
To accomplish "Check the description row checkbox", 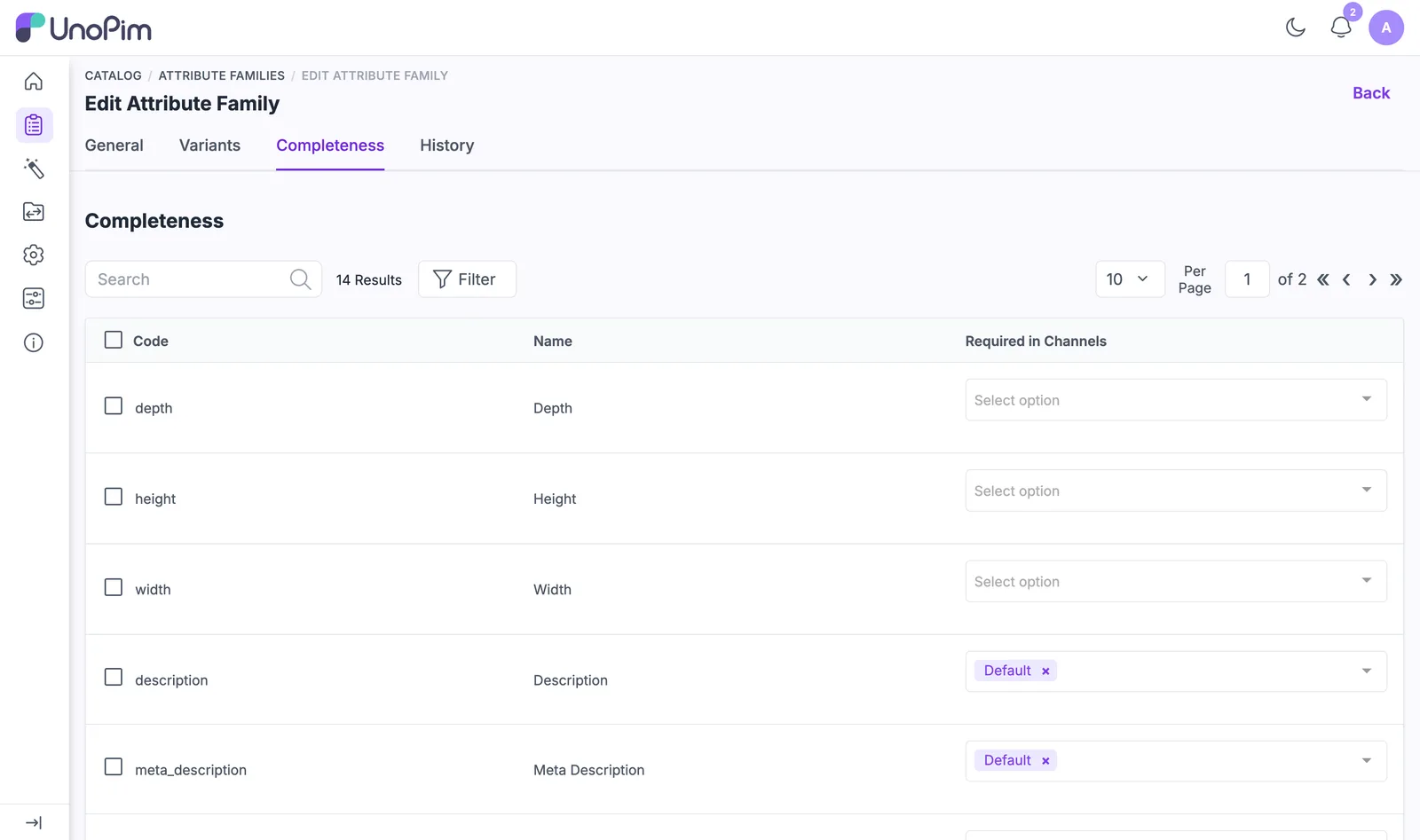I will click(114, 678).
